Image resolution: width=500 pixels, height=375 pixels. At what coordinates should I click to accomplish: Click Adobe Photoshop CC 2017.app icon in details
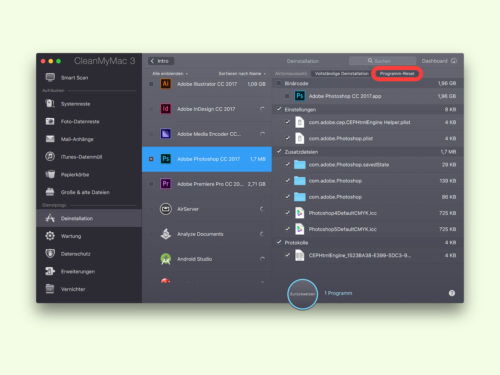300,96
